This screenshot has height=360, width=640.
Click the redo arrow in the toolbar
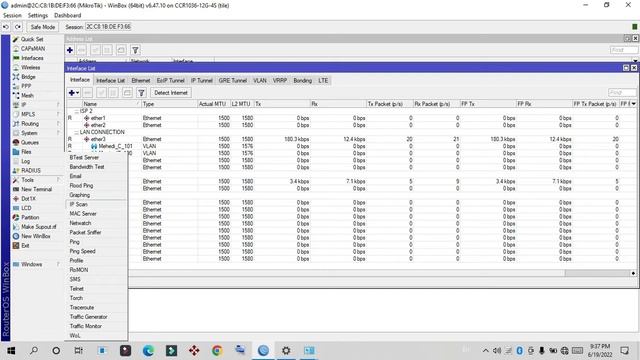[18, 27]
